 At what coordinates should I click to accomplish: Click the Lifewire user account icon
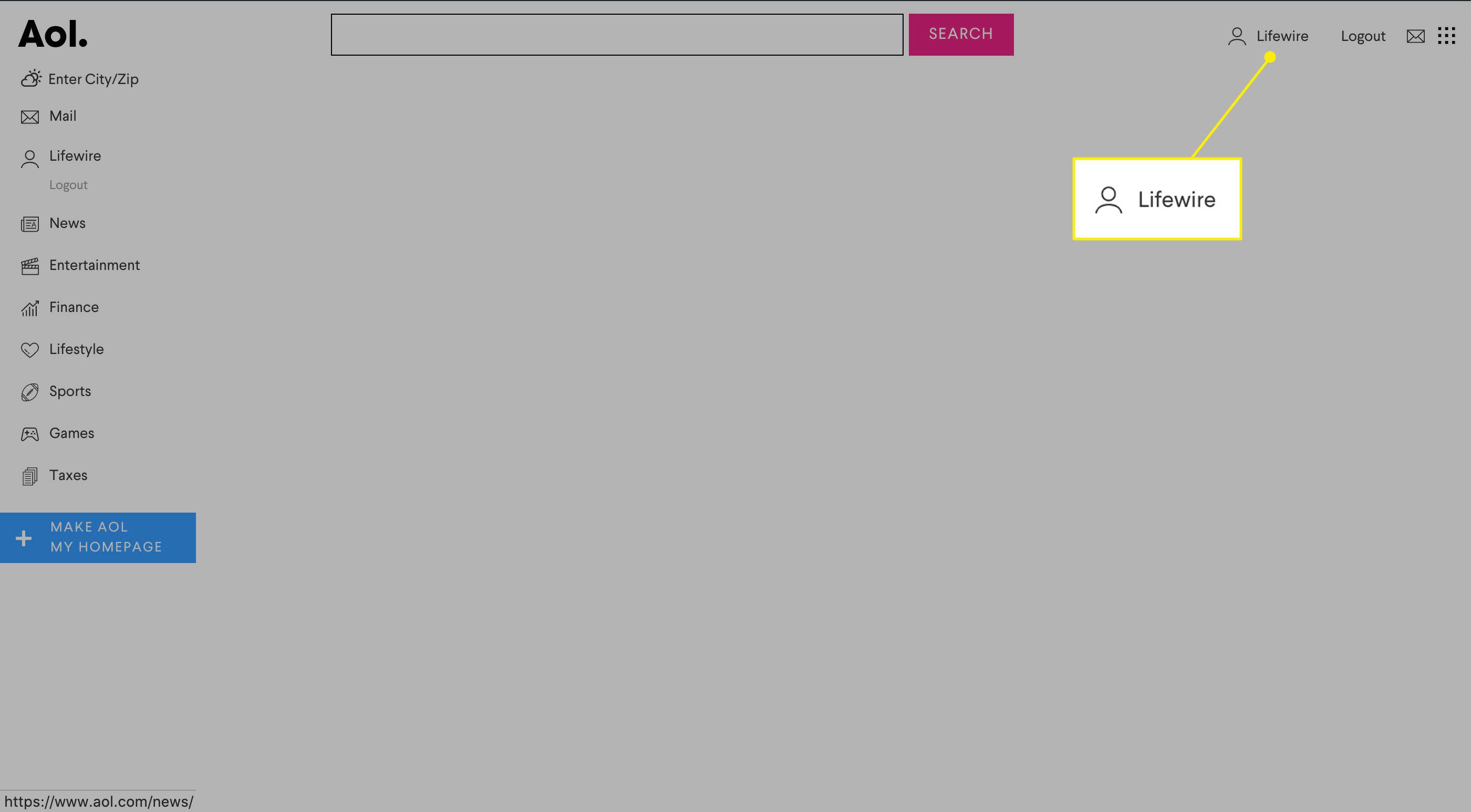(x=1237, y=35)
